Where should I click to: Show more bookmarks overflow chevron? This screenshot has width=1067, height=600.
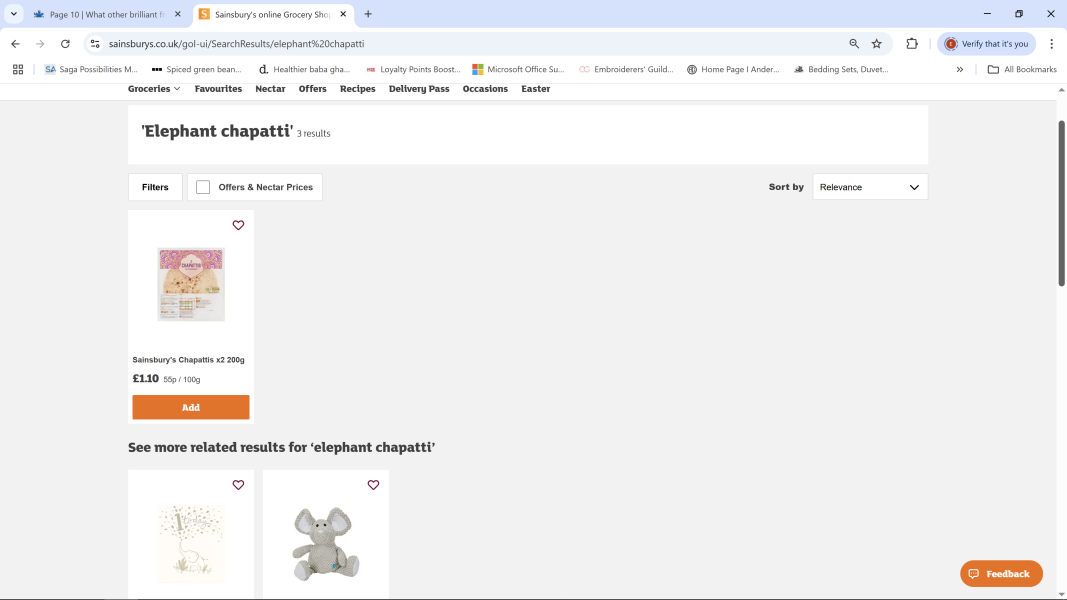960,69
